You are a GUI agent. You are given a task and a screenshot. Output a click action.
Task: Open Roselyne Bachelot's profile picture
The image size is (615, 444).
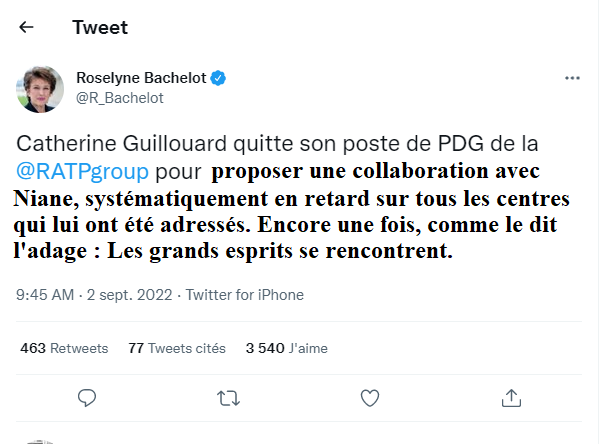coord(40,88)
